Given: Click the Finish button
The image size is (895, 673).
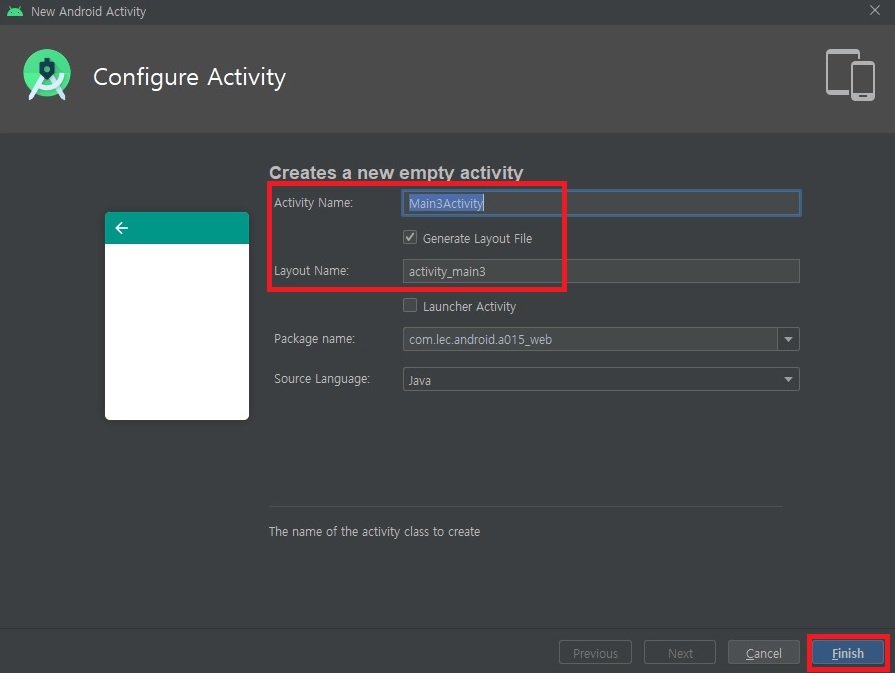Looking at the screenshot, I should point(848,652).
